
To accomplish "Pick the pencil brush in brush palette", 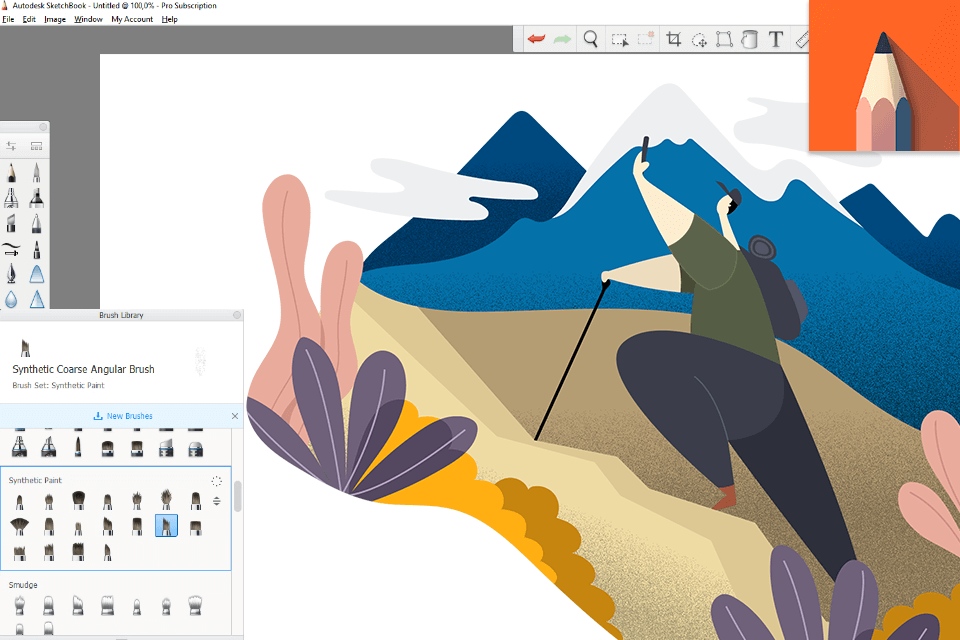I will click(11, 172).
